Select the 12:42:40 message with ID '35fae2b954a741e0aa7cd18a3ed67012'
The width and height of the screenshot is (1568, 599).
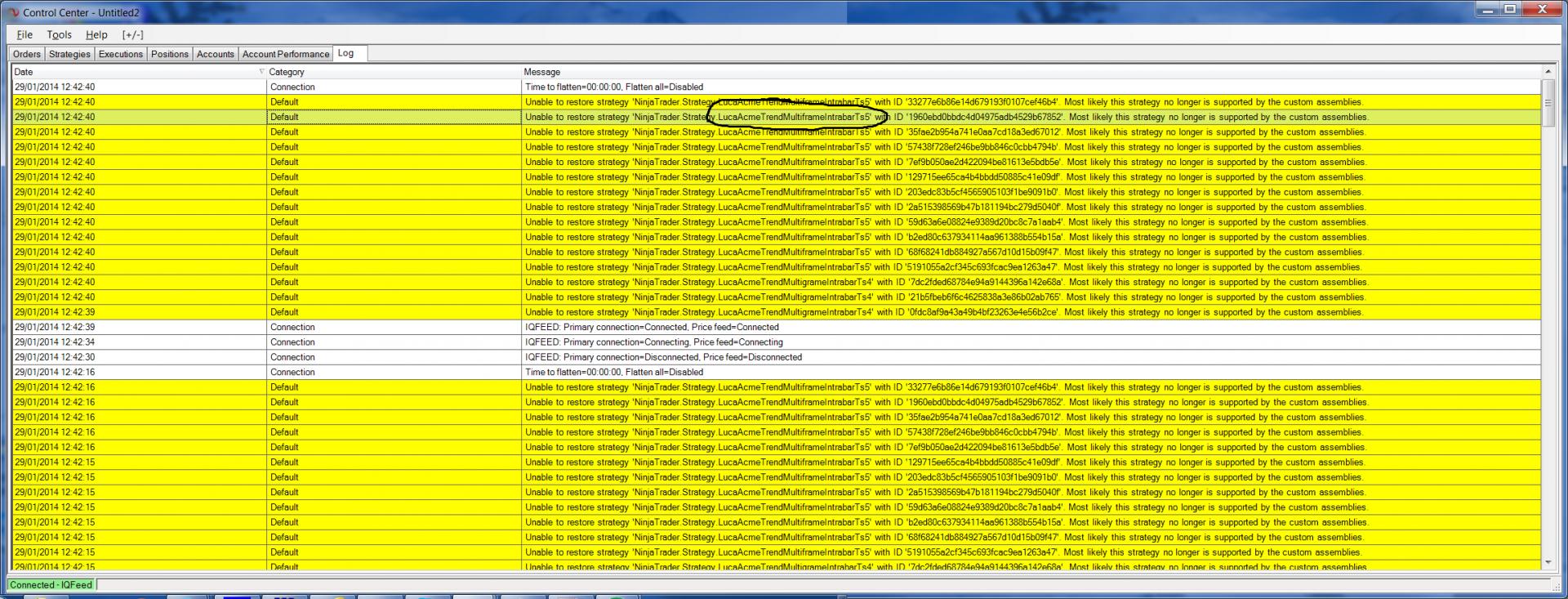click(1031, 132)
